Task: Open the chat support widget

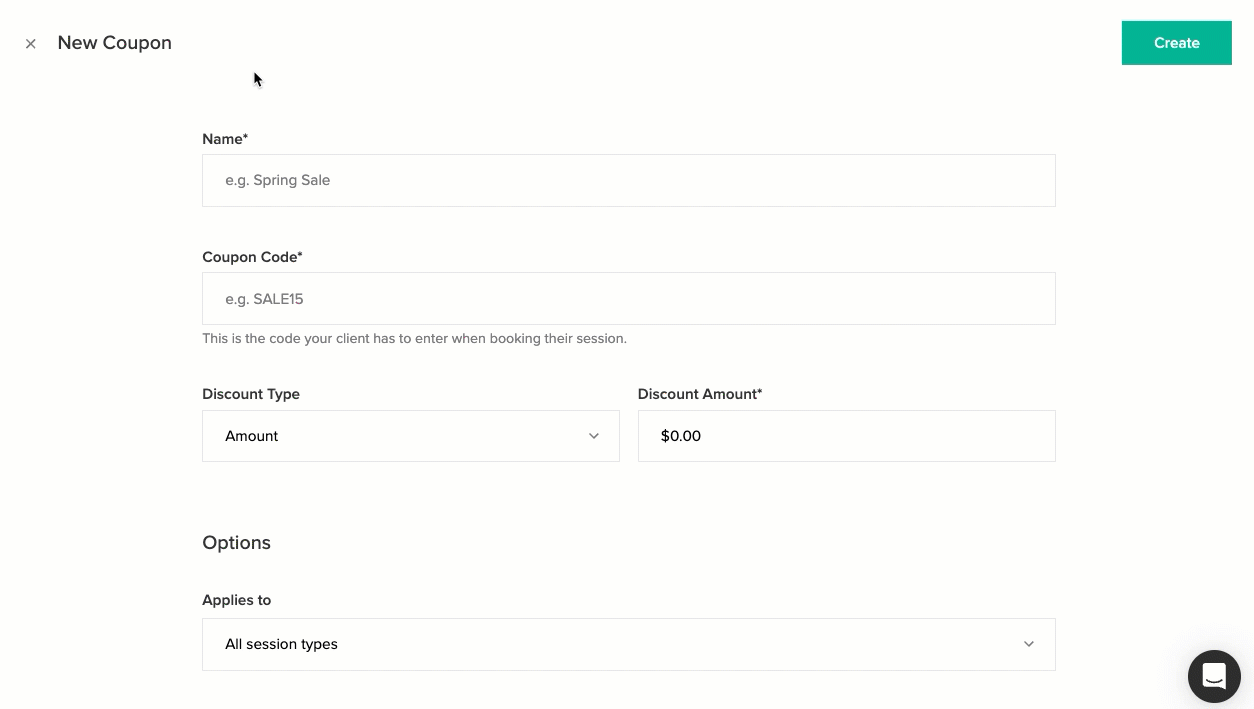Action: (1213, 676)
